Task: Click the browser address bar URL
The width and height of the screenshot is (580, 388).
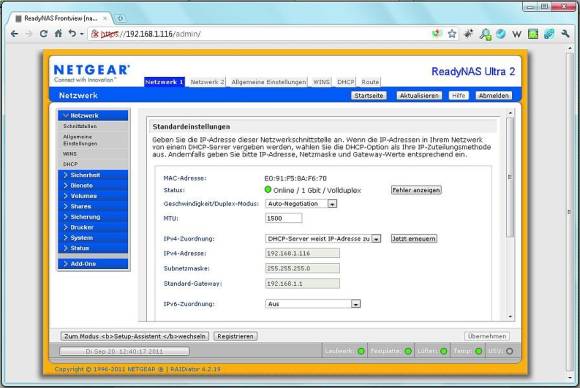Action: pos(151,34)
